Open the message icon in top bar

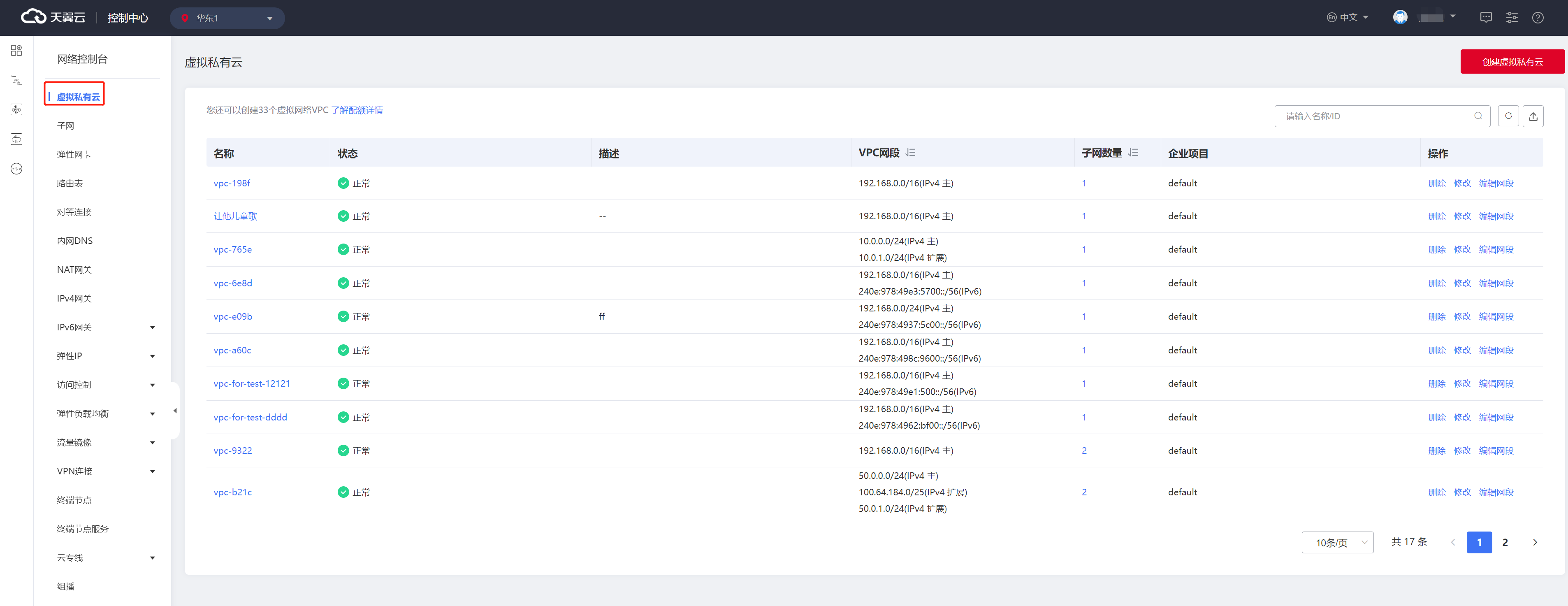coord(1486,18)
